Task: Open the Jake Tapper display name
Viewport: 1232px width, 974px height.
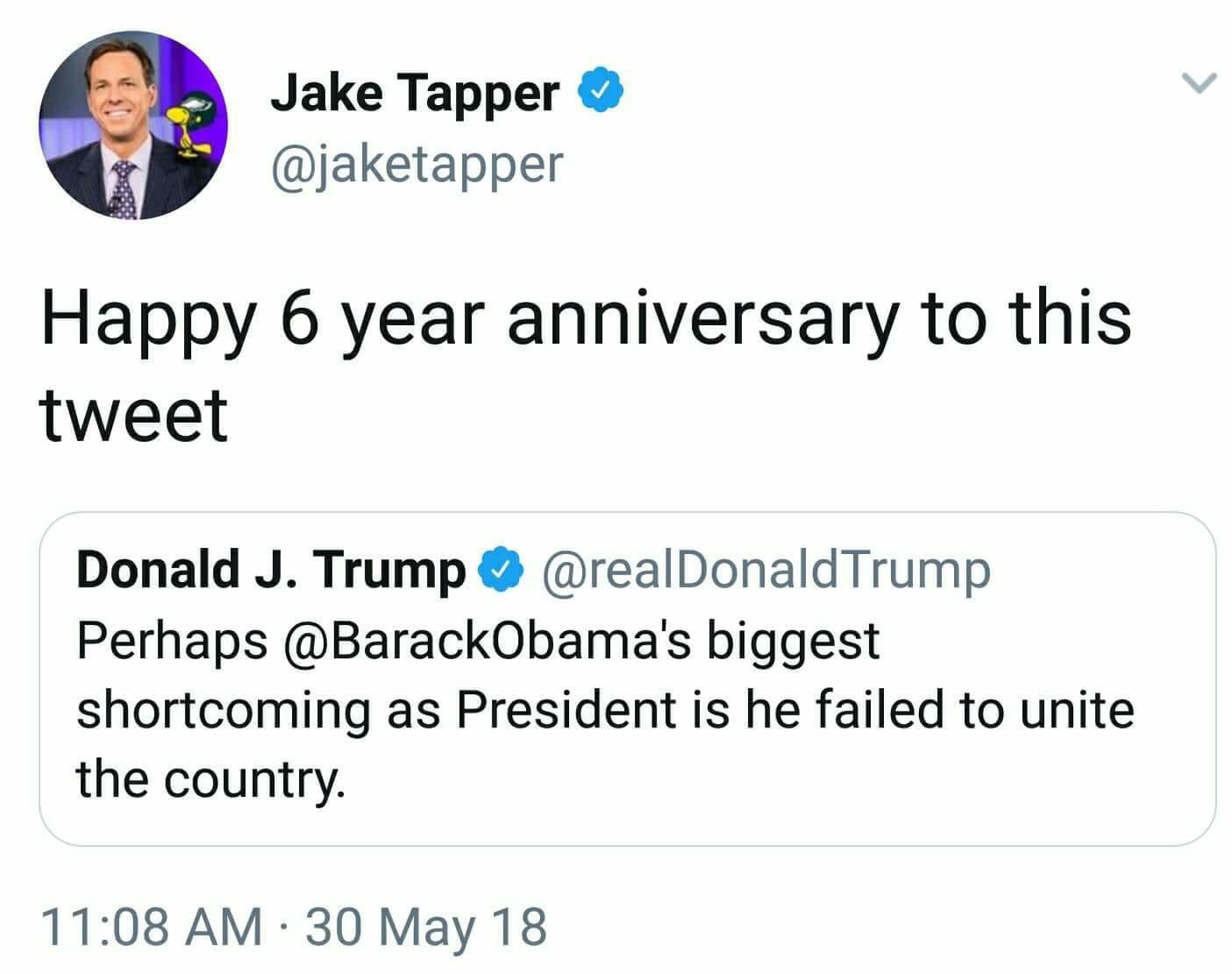Action: point(414,92)
